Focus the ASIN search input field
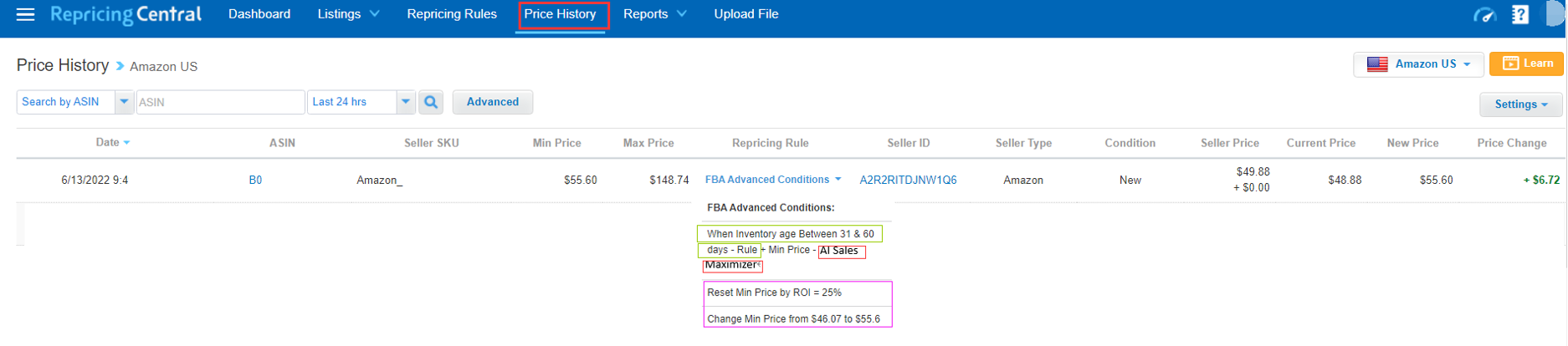Viewport: 1568px width, 346px height. tap(220, 102)
